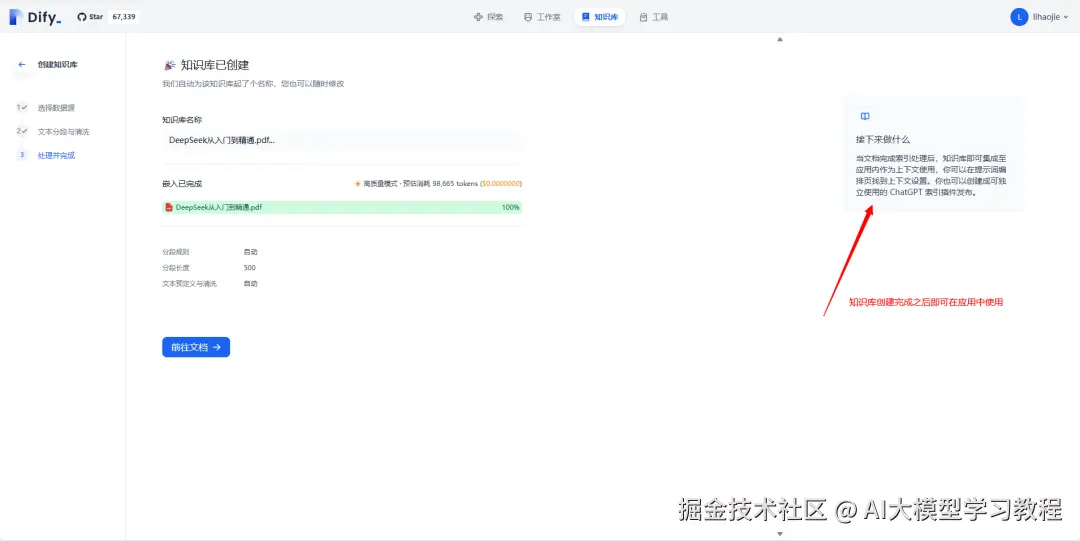Click the Dify logo
Image resolution: width=1080 pixels, height=541 pixels.
35,17
